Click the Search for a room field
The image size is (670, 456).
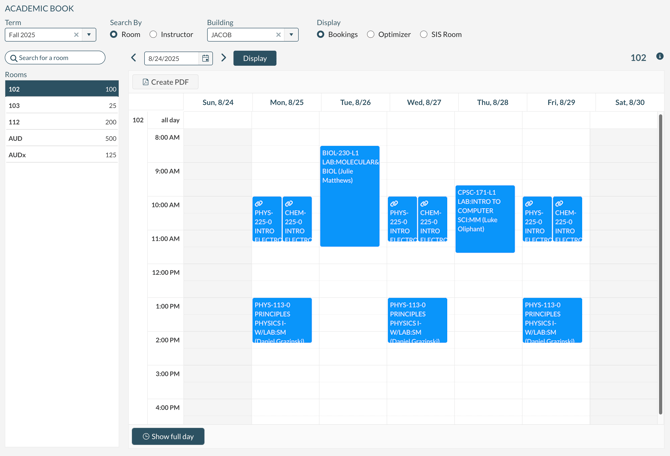click(x=59, y=58)
